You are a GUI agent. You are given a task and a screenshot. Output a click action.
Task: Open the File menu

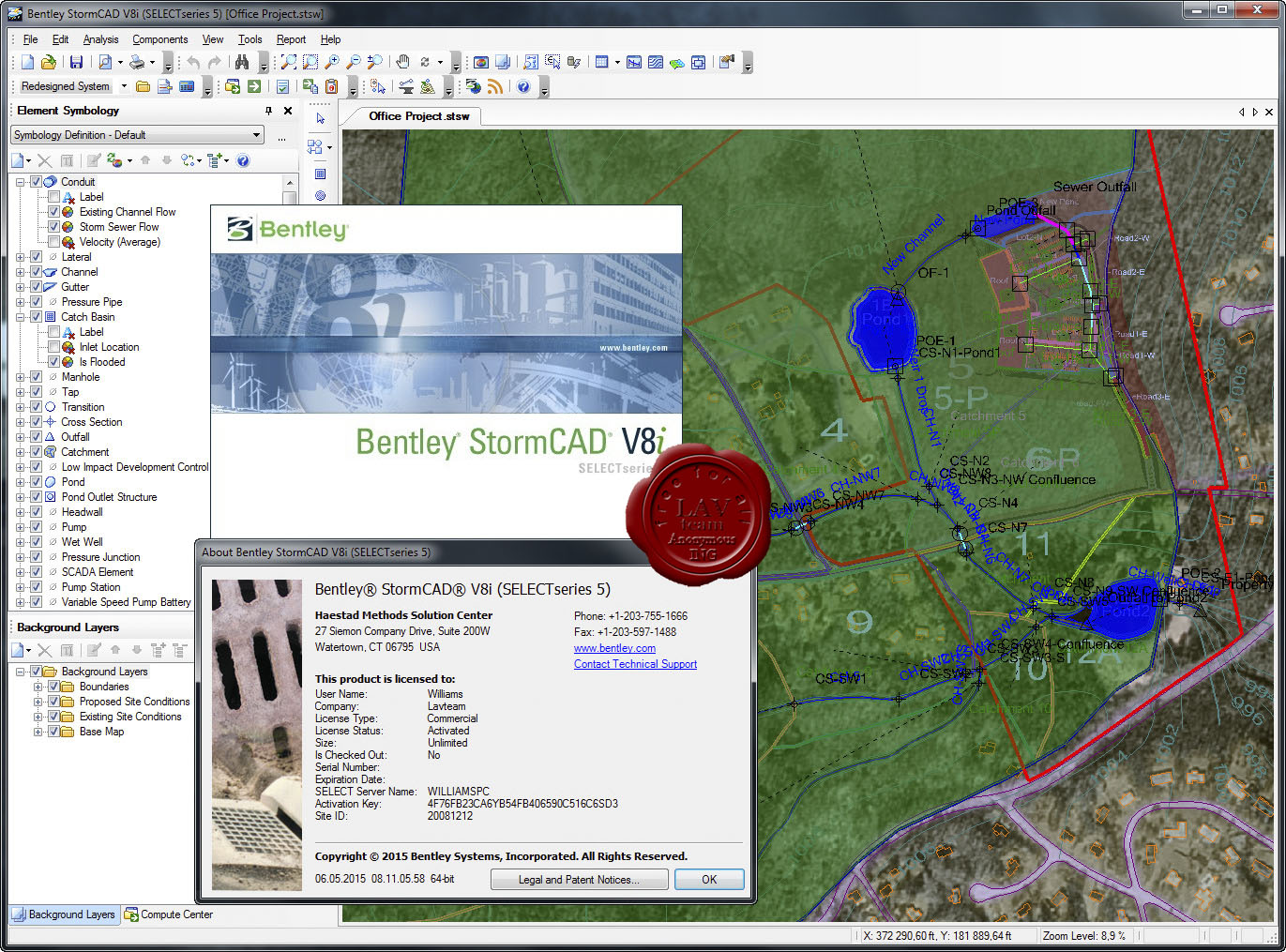[30, 39]
